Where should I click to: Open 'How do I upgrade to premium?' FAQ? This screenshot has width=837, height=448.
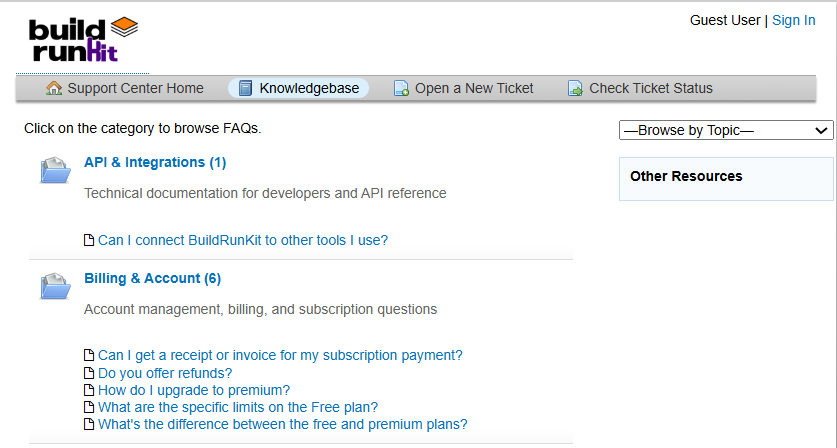tap(194, 390)
